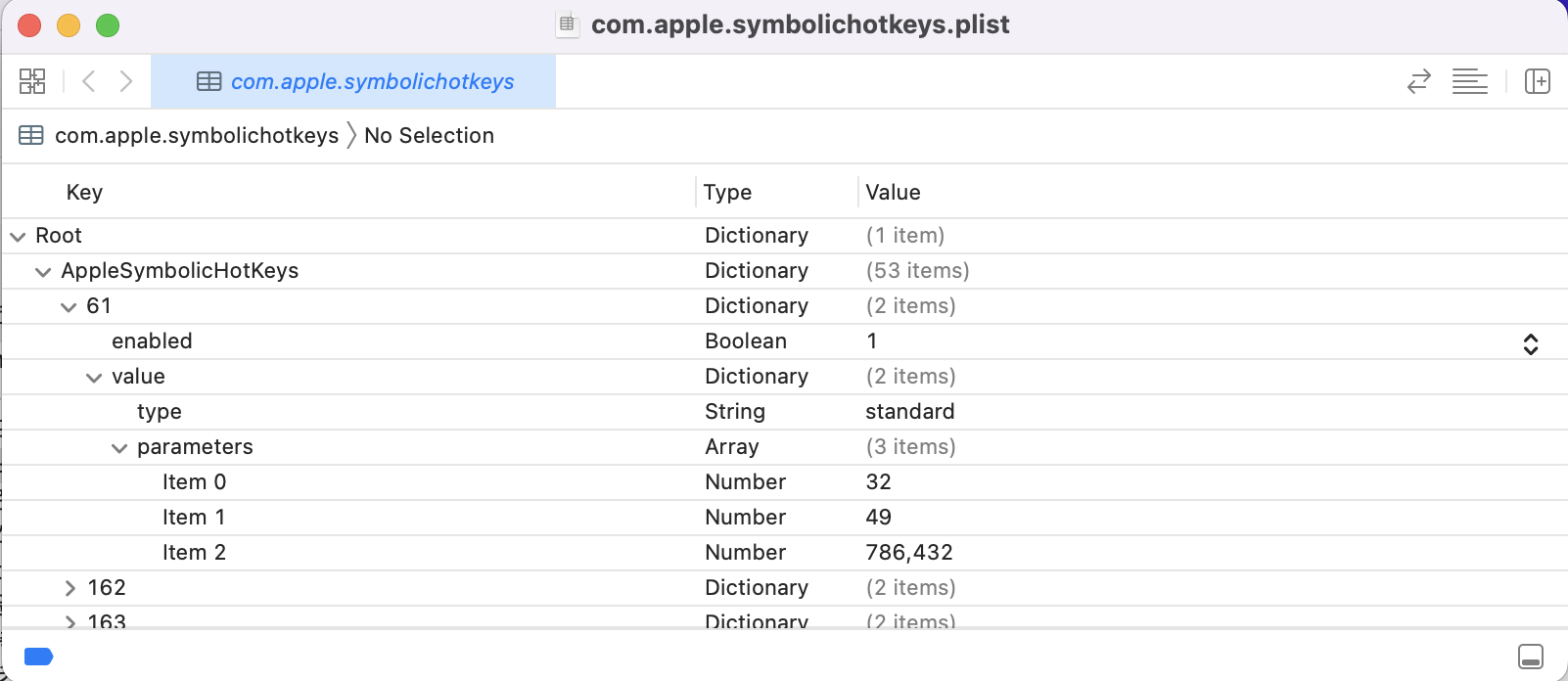Select the com.apple.symbolichotkeys tab
1568x681 pixels.
tap(353, 81)
